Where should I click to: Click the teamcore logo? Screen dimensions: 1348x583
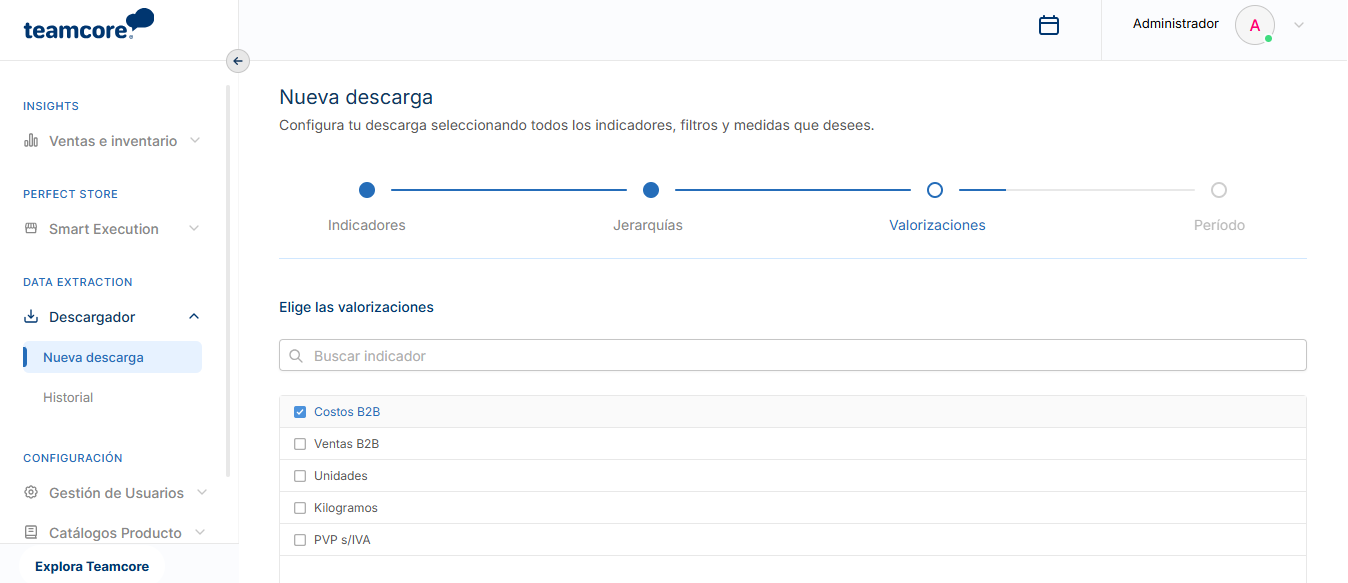point(88,25)
